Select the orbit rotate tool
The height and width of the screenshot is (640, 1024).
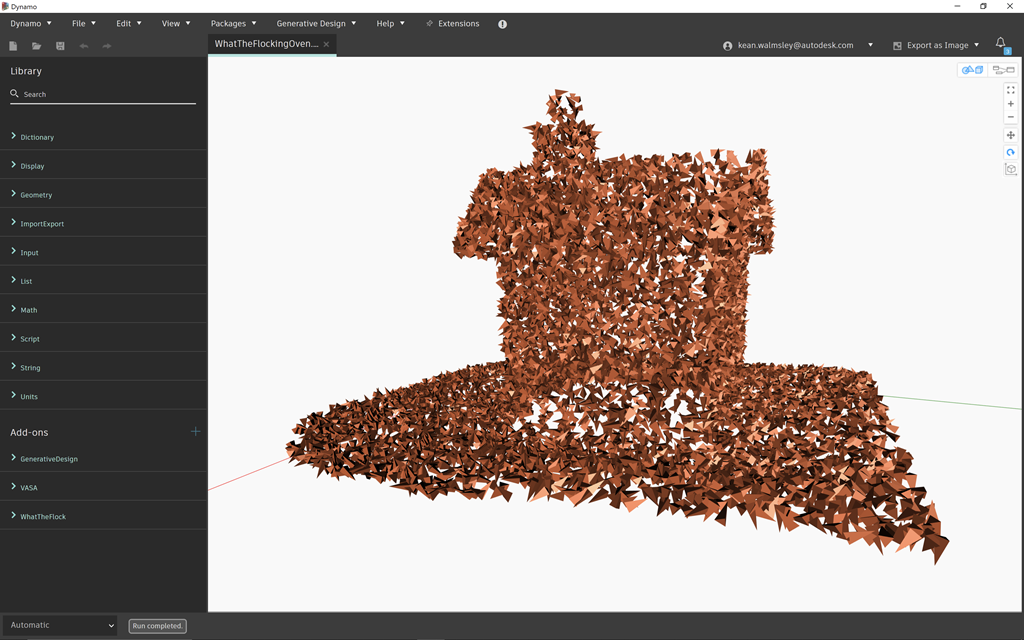pyautogui.click(x=1010, y=152)
